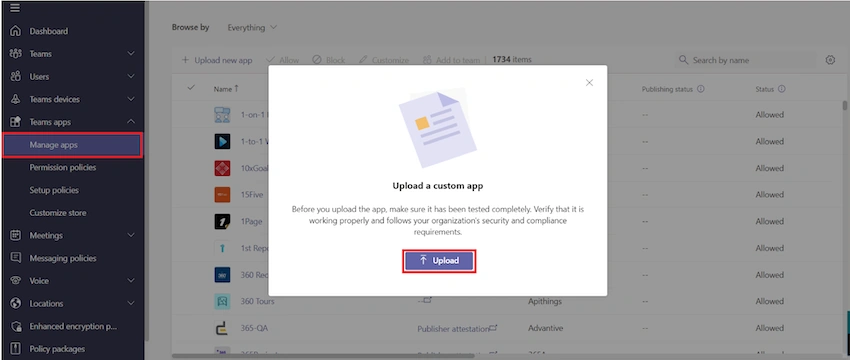Click the Teams devices bell icon

coord(16,99)
